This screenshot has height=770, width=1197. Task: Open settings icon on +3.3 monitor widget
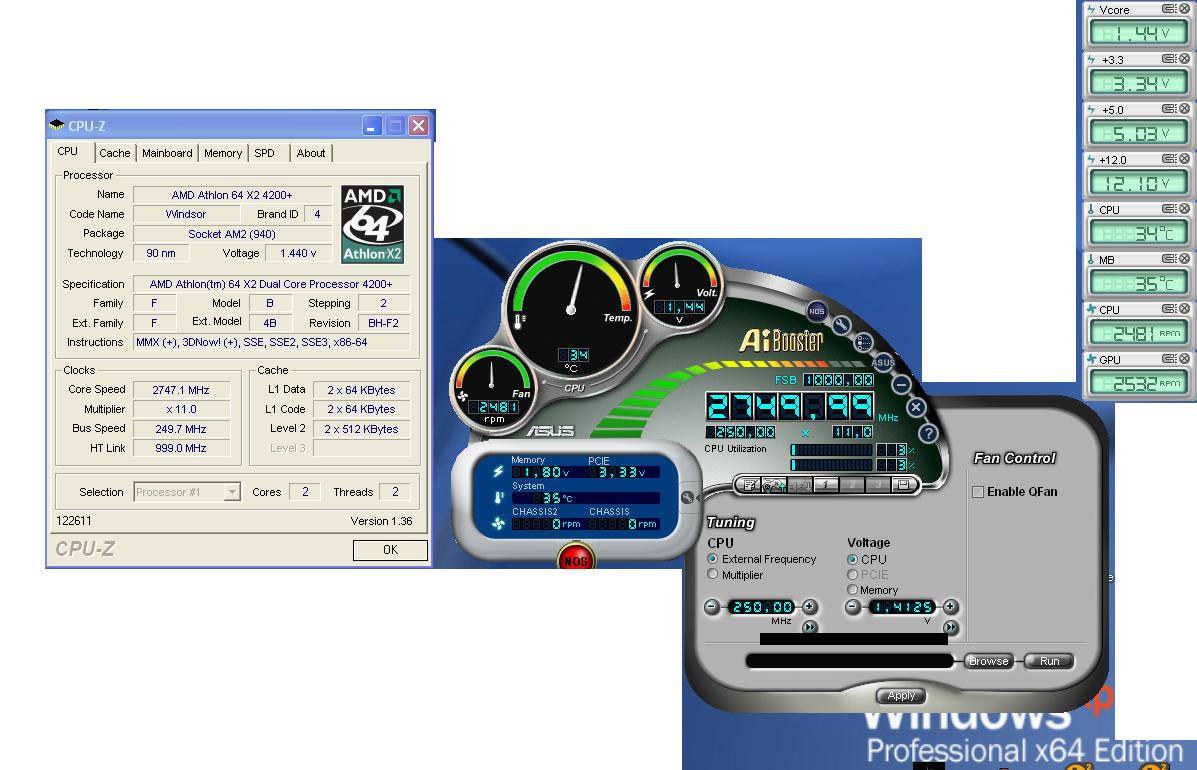click(1169, 59)
